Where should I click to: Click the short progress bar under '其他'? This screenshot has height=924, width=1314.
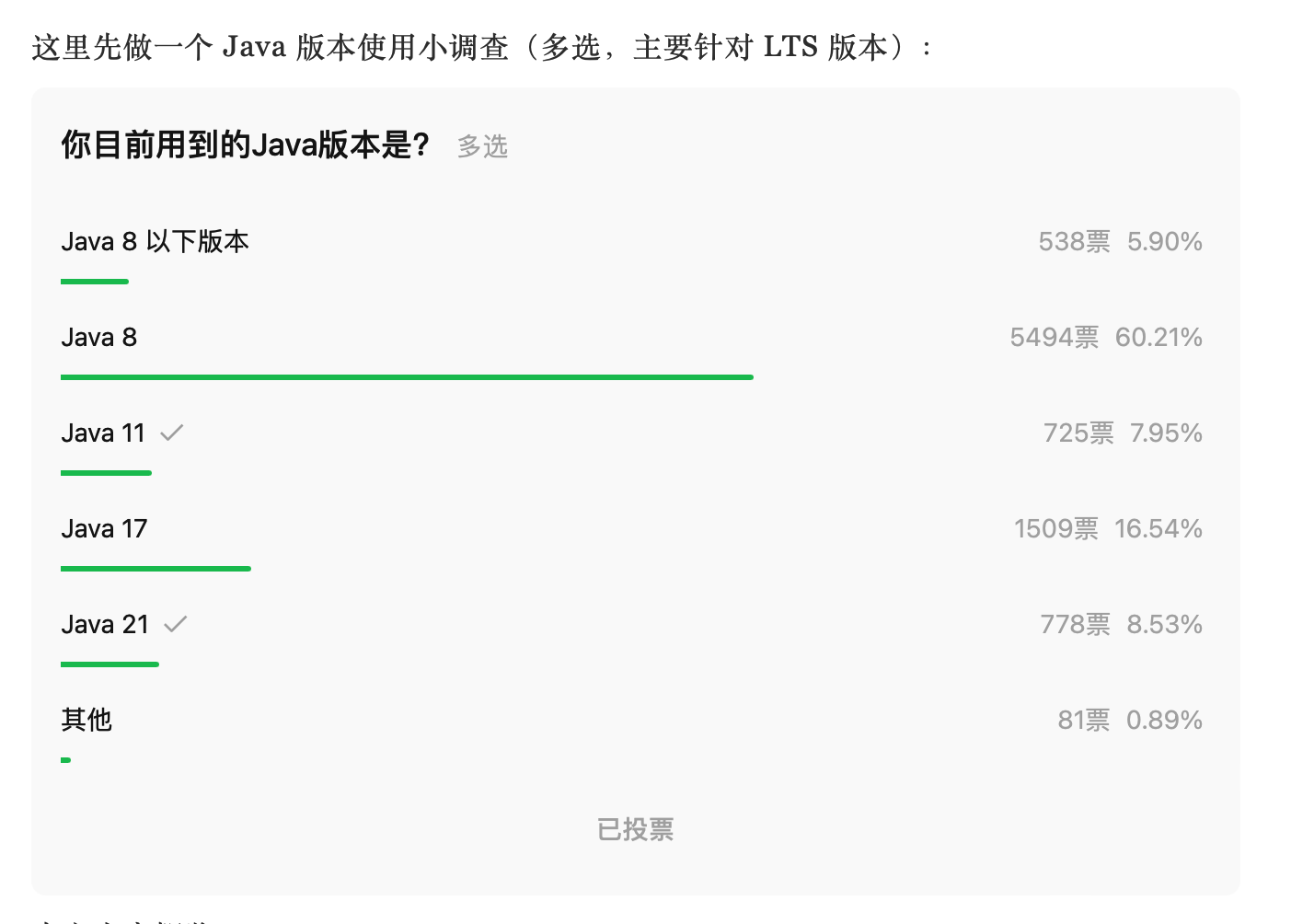(x=65, y=760)
